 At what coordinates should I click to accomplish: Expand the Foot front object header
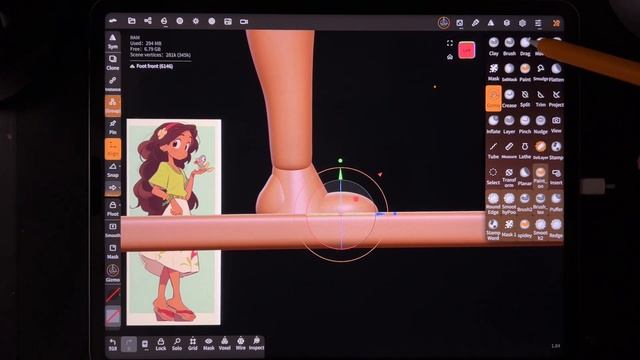[151, 66]
